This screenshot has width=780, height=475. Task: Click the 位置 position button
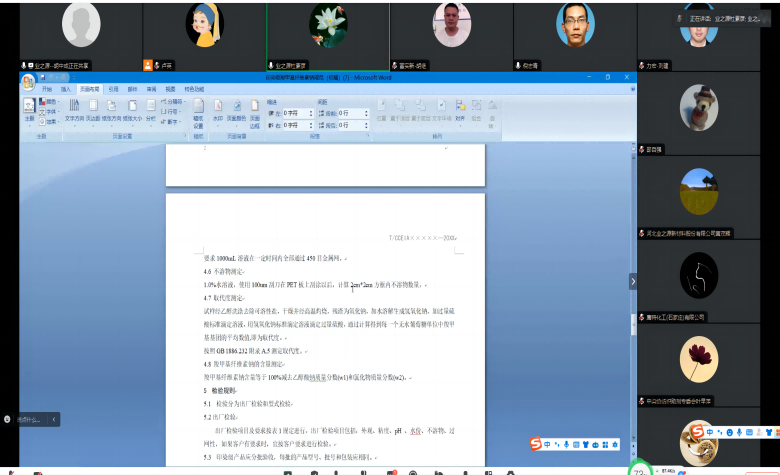382,110
